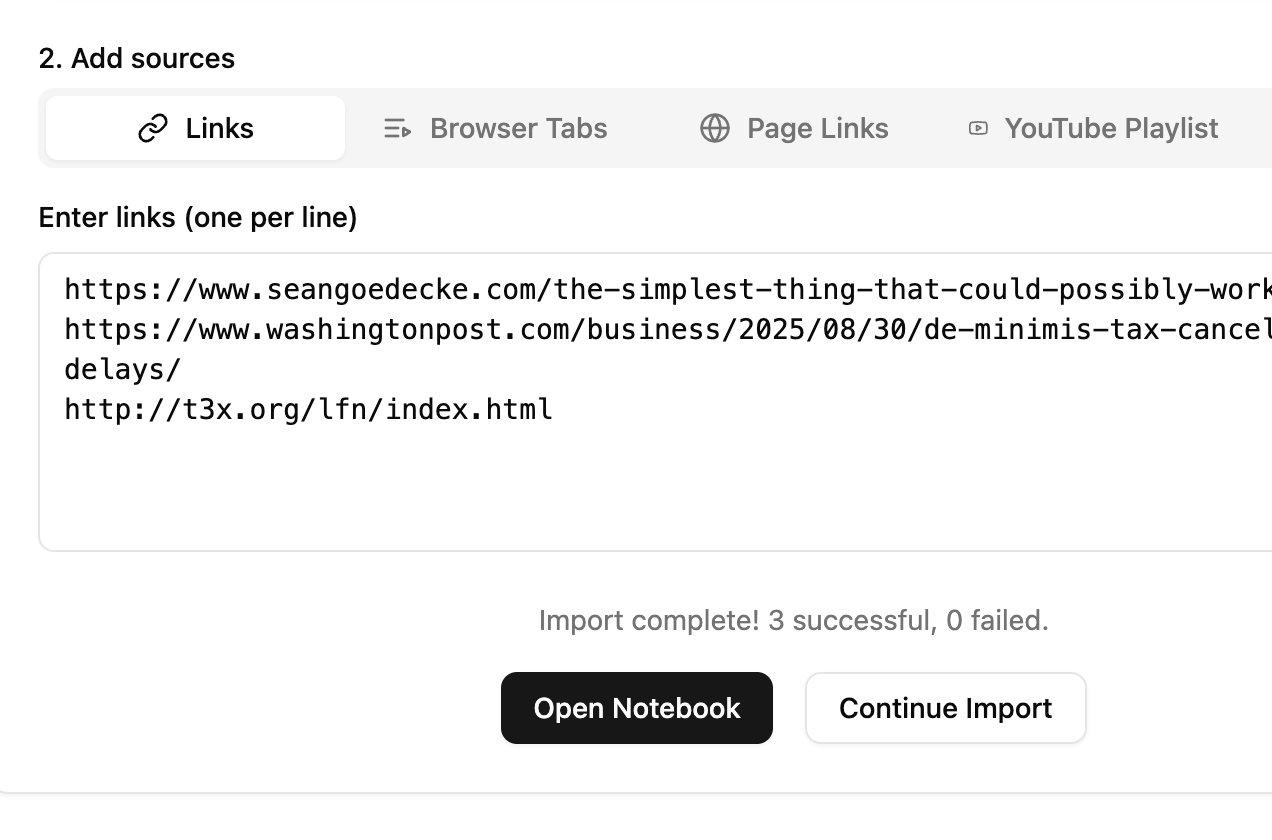Click the '2. Add sources' heading

coord(137,59)
